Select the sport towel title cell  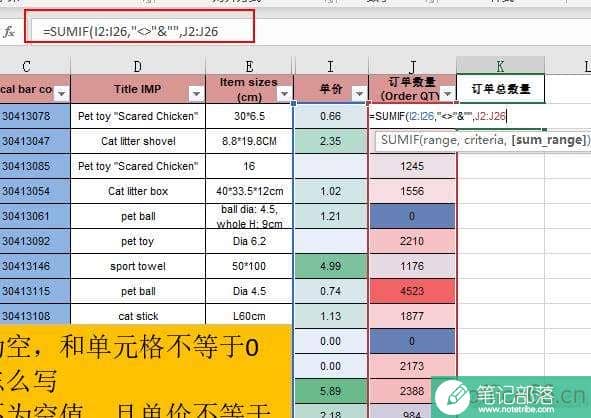(138, 266)
